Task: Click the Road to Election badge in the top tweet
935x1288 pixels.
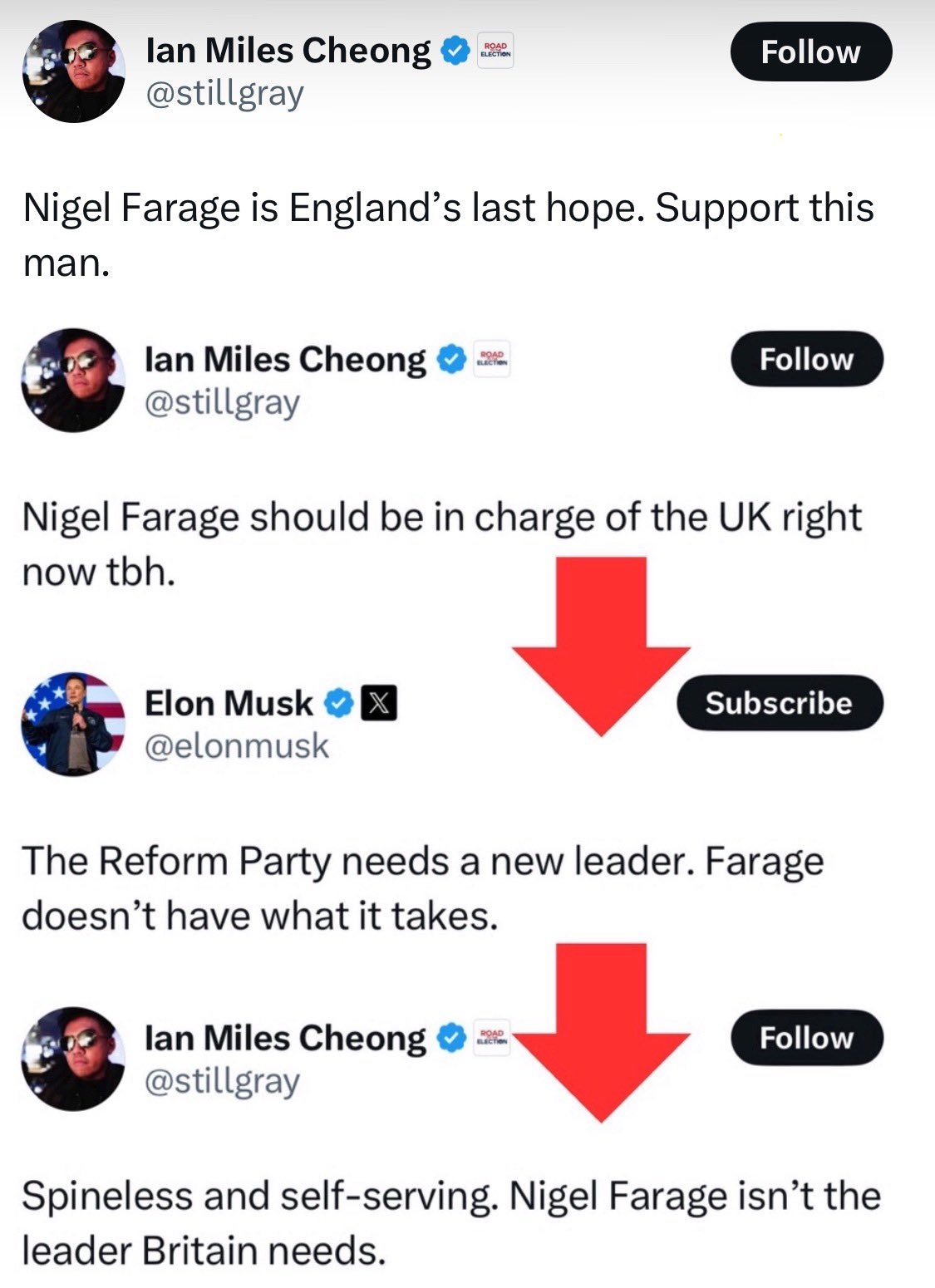Action: (x=495, y=52)
